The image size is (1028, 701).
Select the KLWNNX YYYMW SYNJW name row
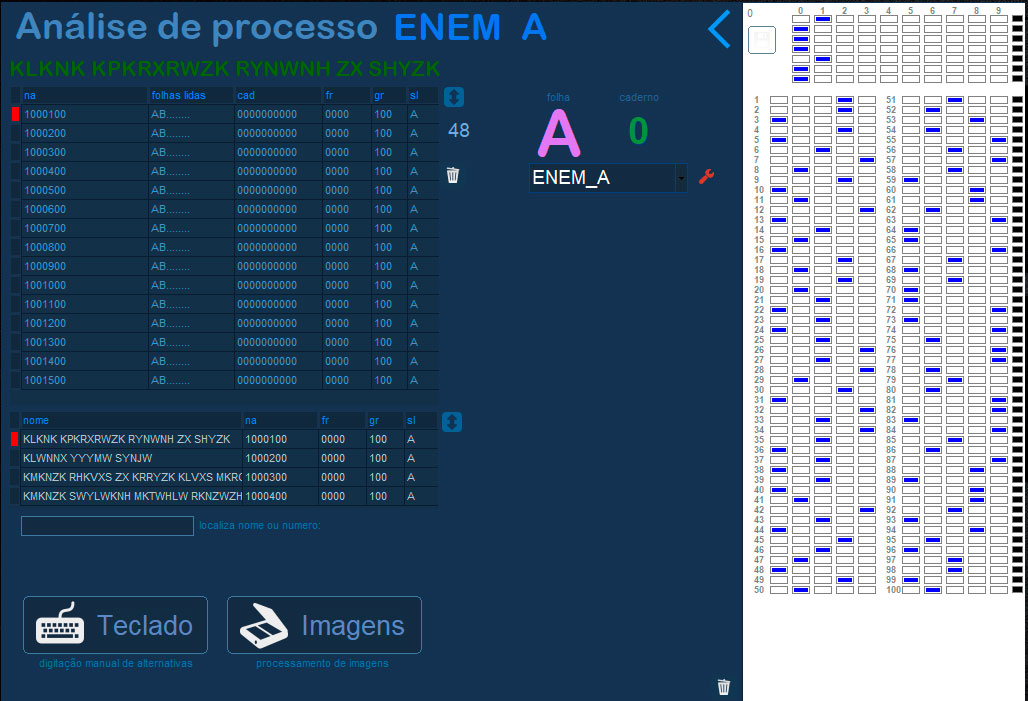pos(224,458)
